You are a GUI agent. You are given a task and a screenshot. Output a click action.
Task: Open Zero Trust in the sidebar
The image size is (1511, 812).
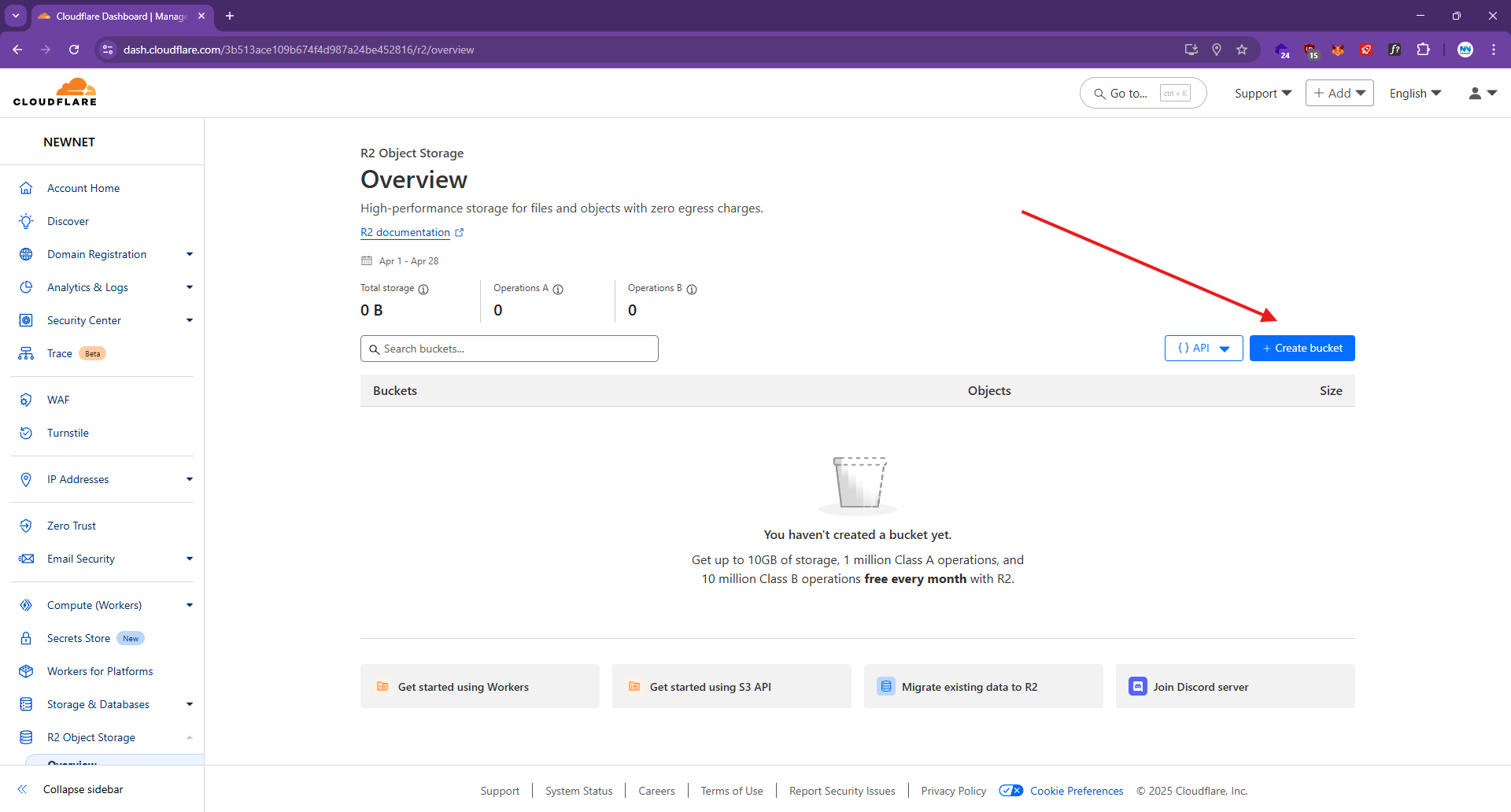(72, 526)
